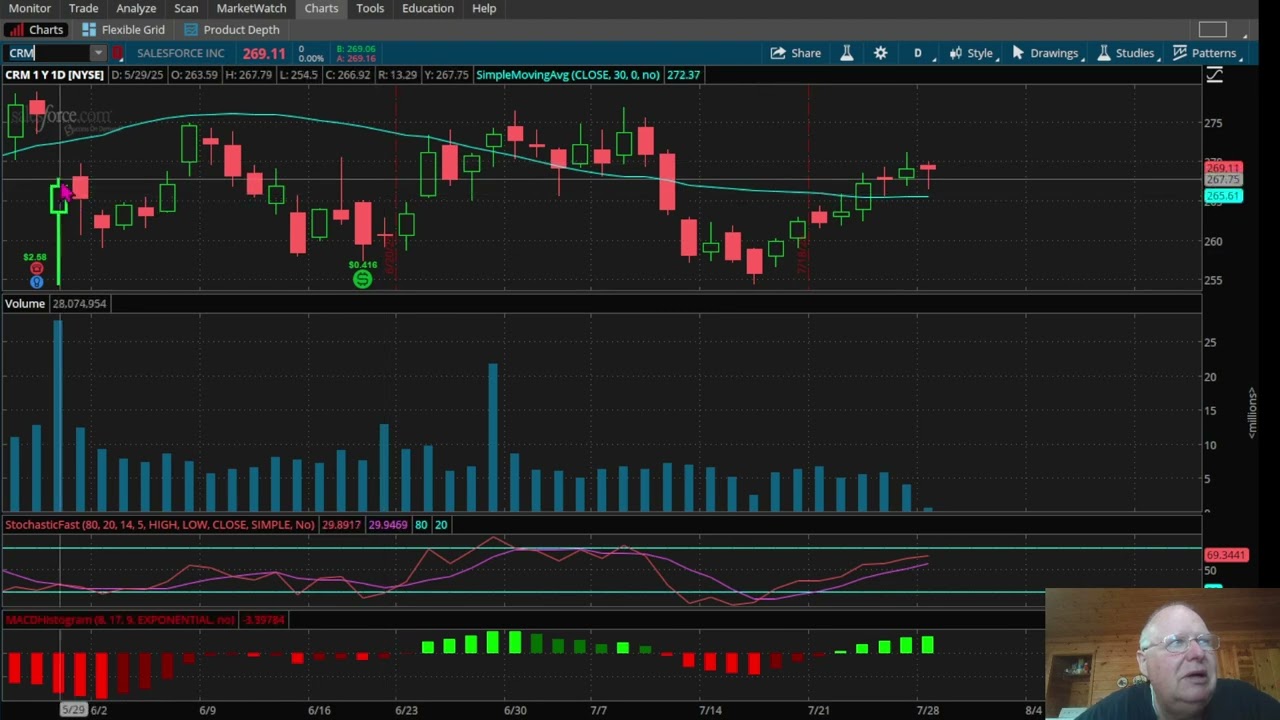Click the Volume value 28,074,954
1280x720 pixels.
79,303
